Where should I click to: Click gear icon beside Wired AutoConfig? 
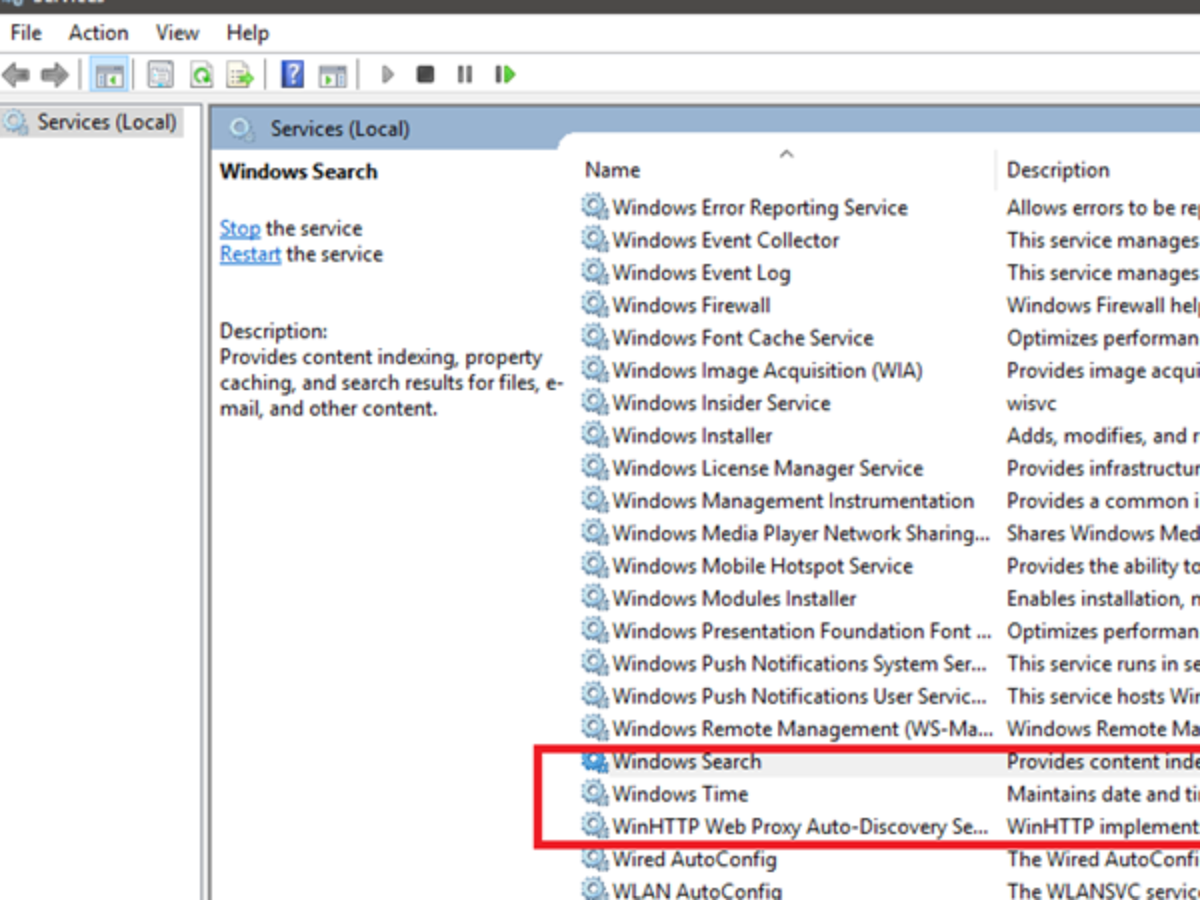tap(595, 859)
